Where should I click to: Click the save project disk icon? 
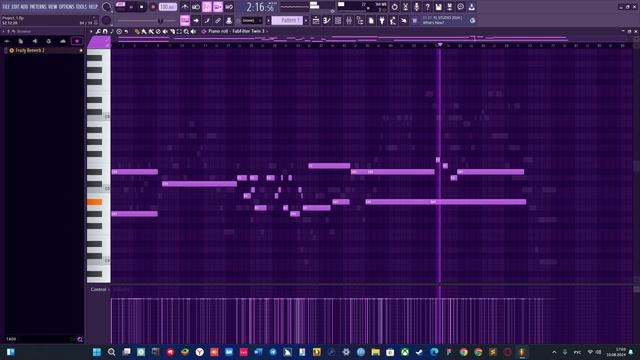438,7
